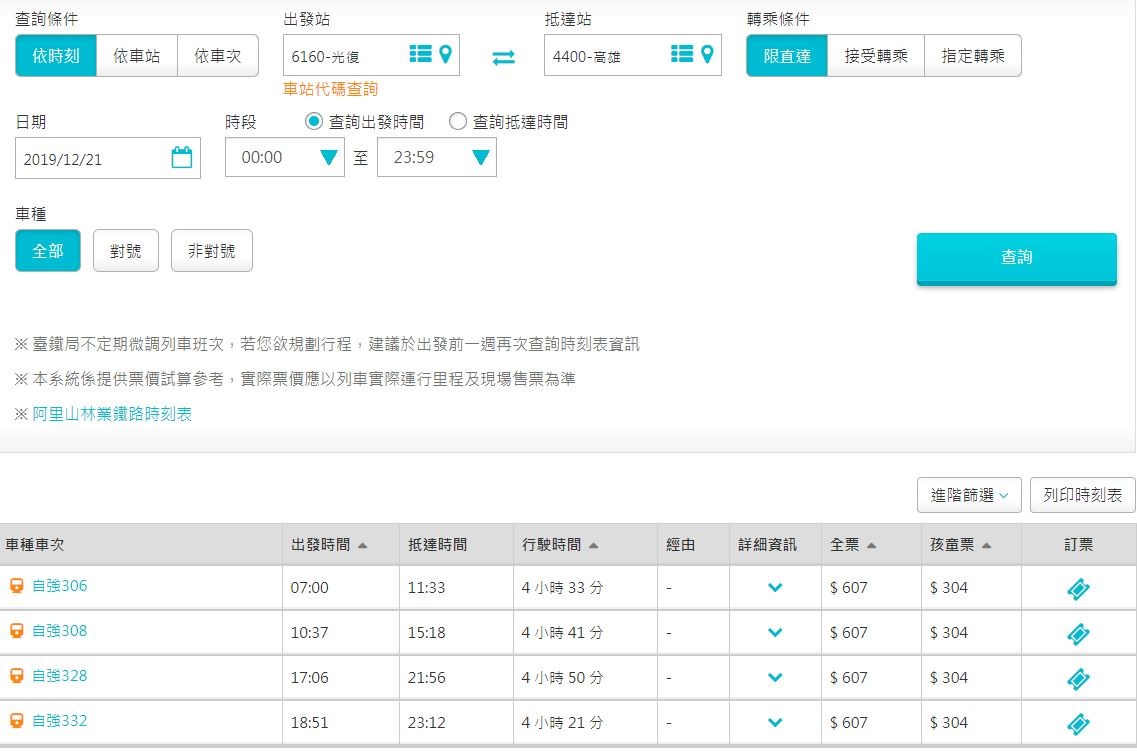Open start time 00:00 dropdown

point(285,158)
